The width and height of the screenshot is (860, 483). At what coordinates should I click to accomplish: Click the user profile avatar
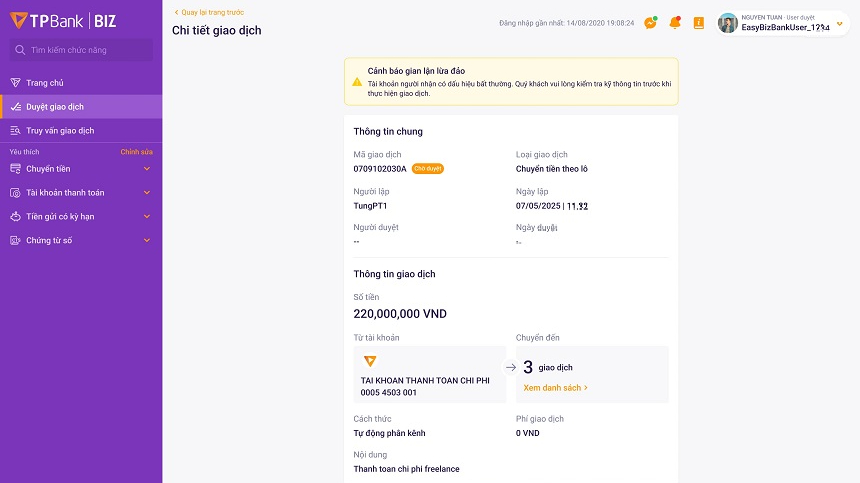tap(728, 23)
